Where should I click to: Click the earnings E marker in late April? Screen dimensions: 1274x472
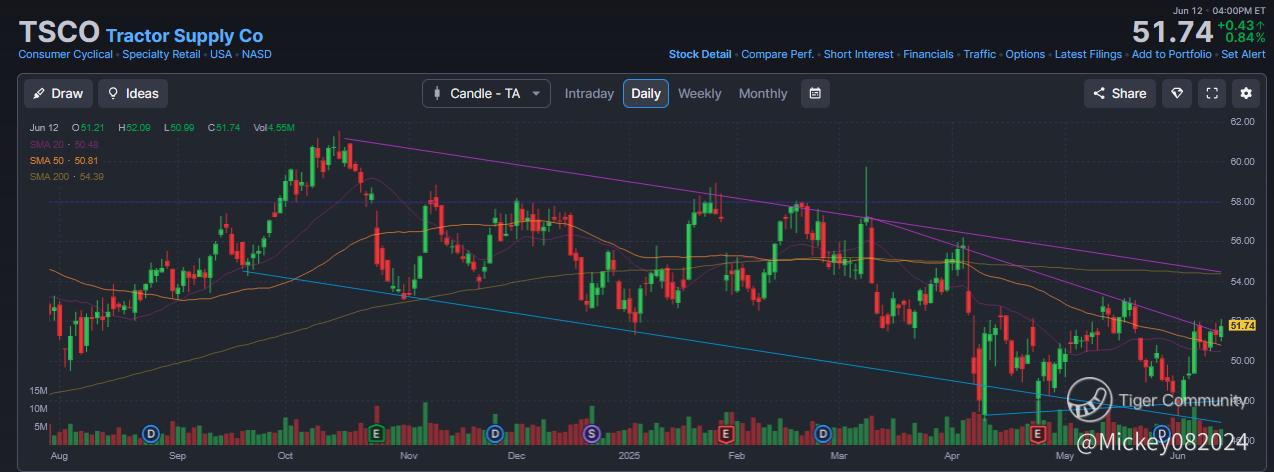tap(1037, 434)
